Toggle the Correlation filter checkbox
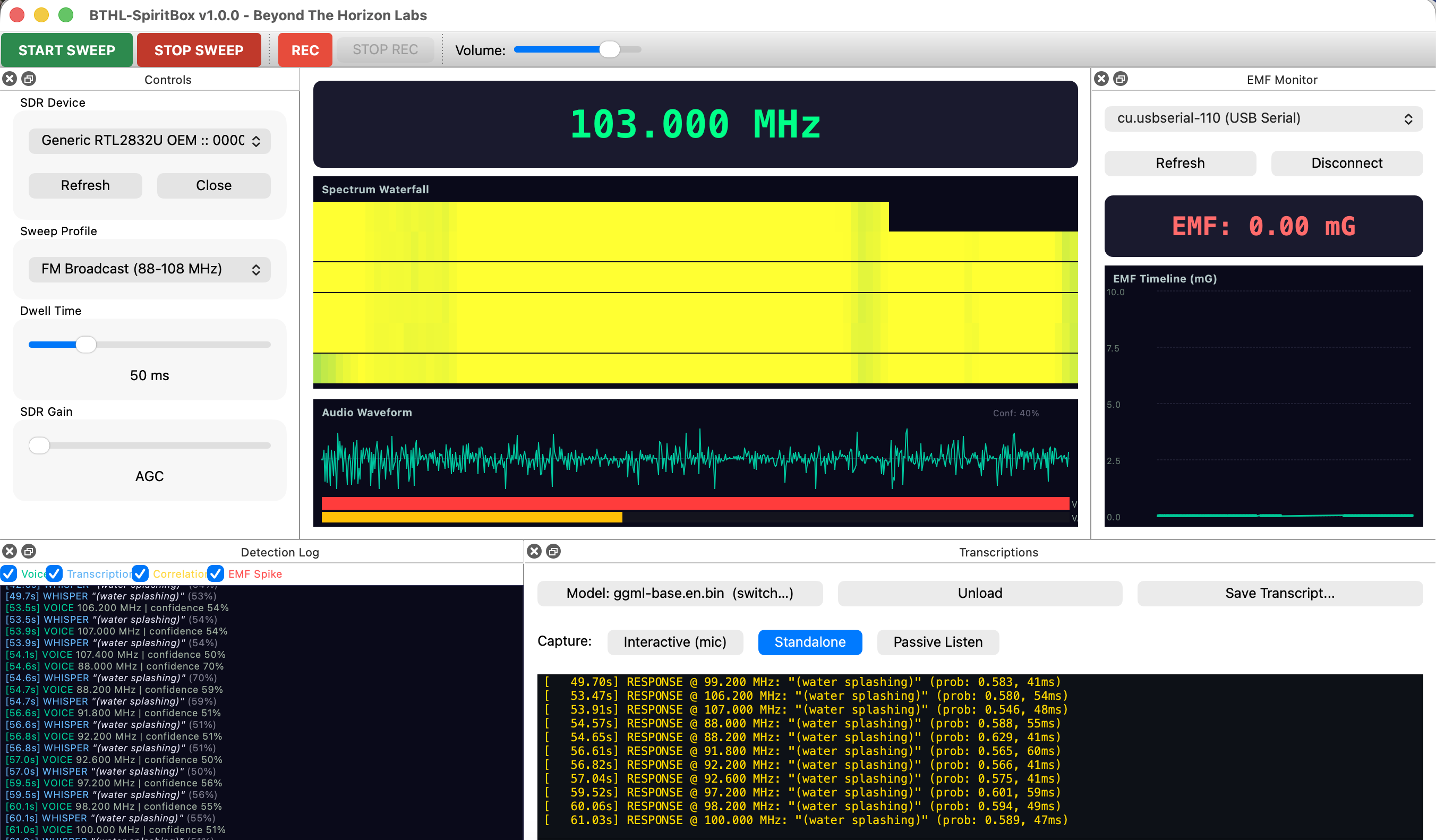This screenshot has width=1436, height=840. (x=140, y=573)
